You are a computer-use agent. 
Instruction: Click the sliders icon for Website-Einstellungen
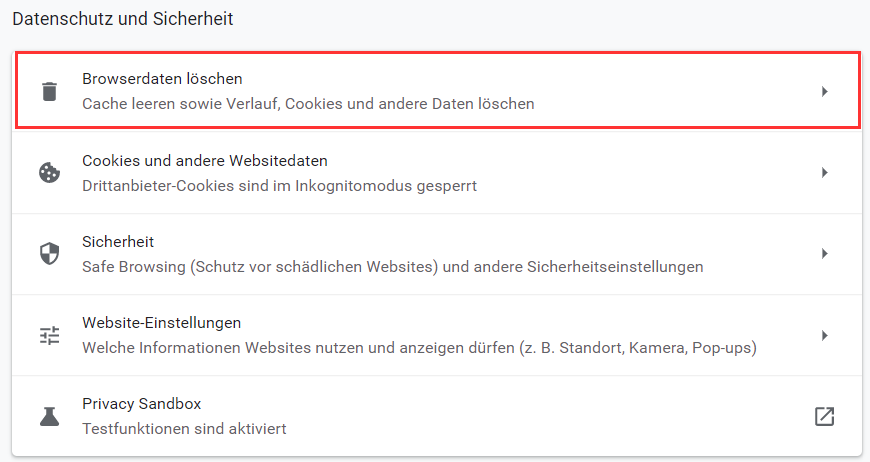tap(49, 335)
